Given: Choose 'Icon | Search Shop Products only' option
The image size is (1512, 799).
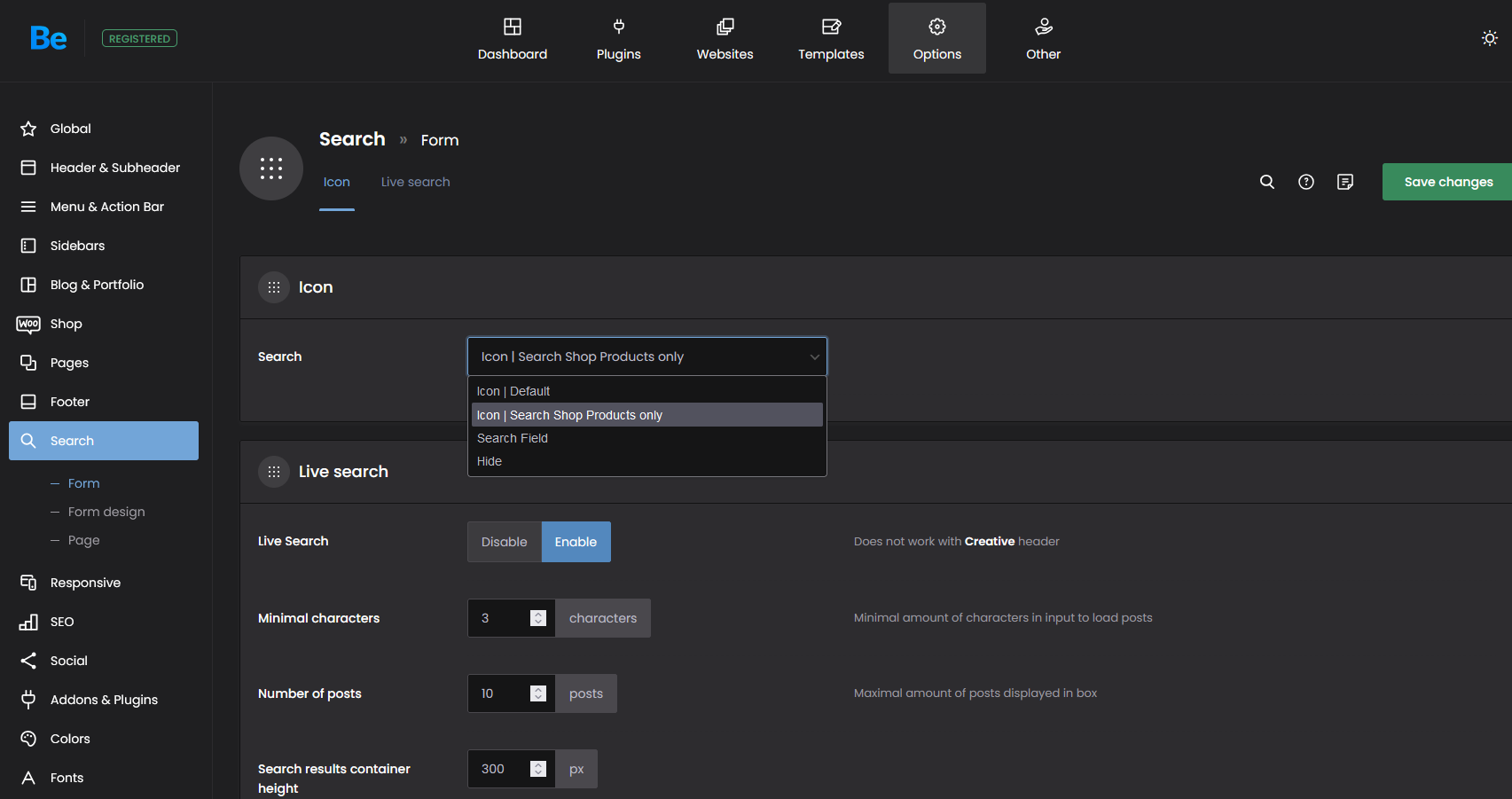Looking at the screenshot, I should (647, 415).
